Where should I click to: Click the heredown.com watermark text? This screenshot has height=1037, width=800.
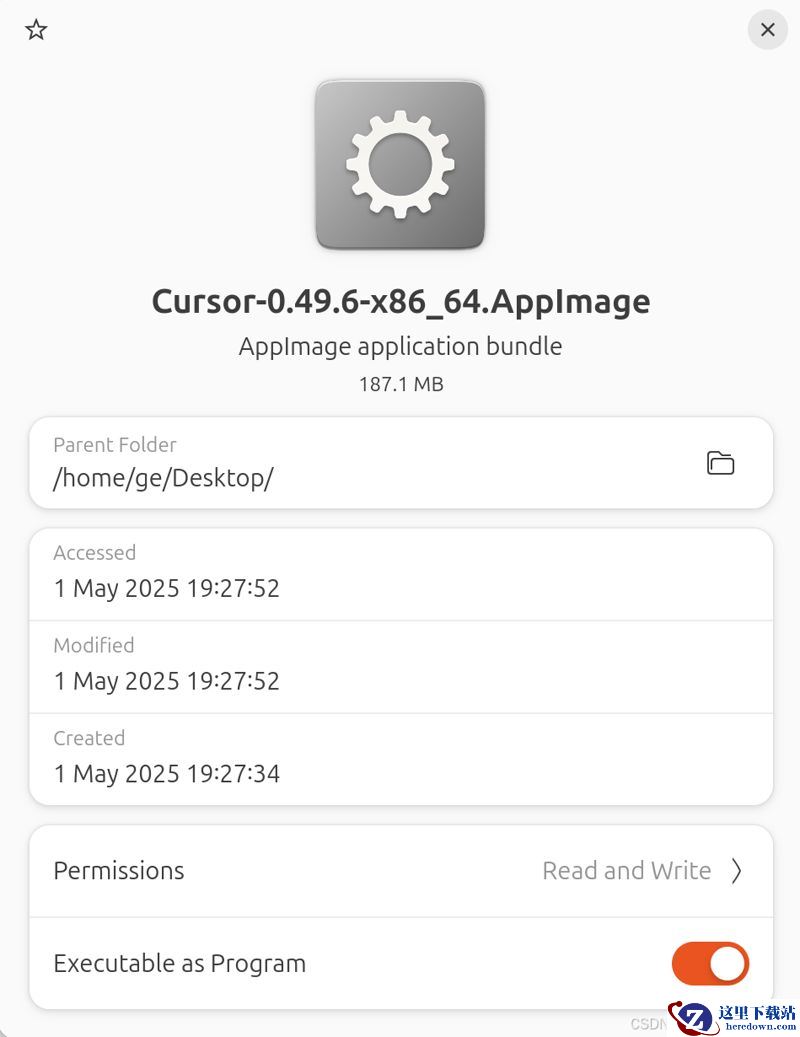coord(760,1027)
